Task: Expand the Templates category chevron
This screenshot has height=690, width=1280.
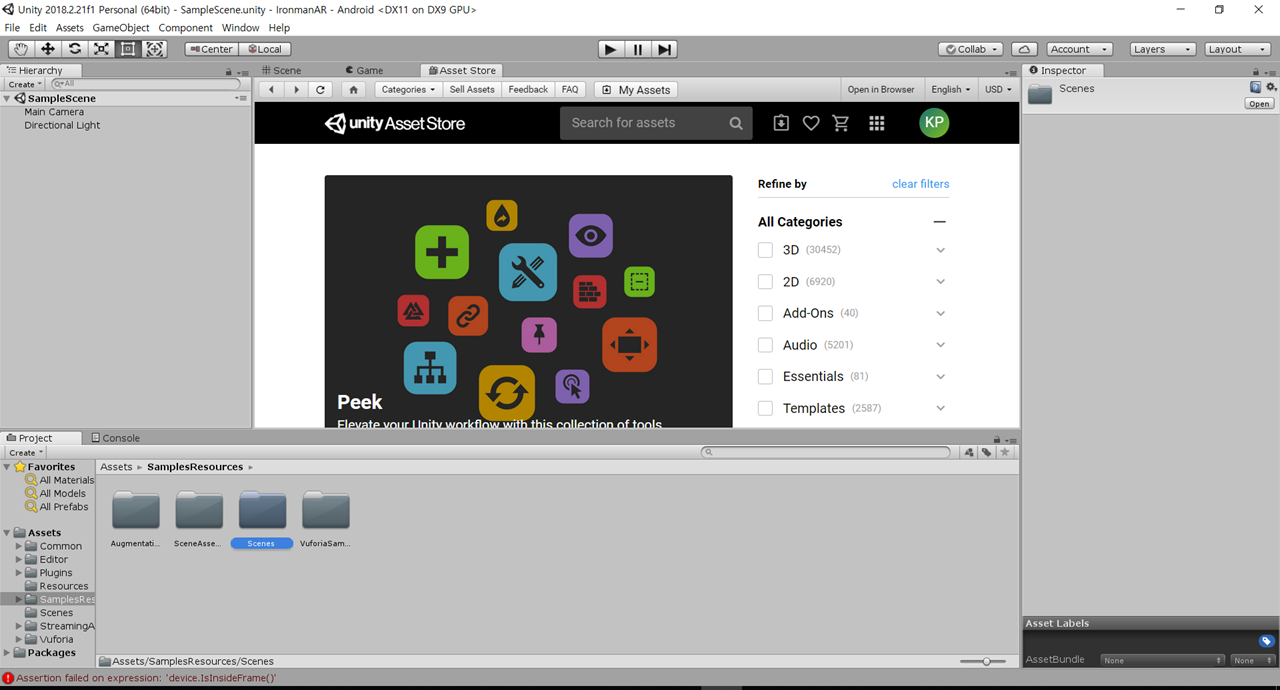Action: point(940,408)
